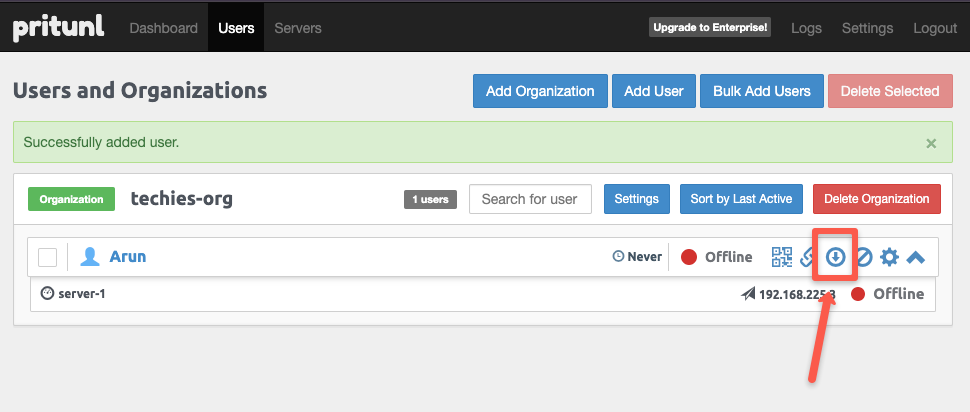Click the pritunl logo
970x412 pixels.
59,28
